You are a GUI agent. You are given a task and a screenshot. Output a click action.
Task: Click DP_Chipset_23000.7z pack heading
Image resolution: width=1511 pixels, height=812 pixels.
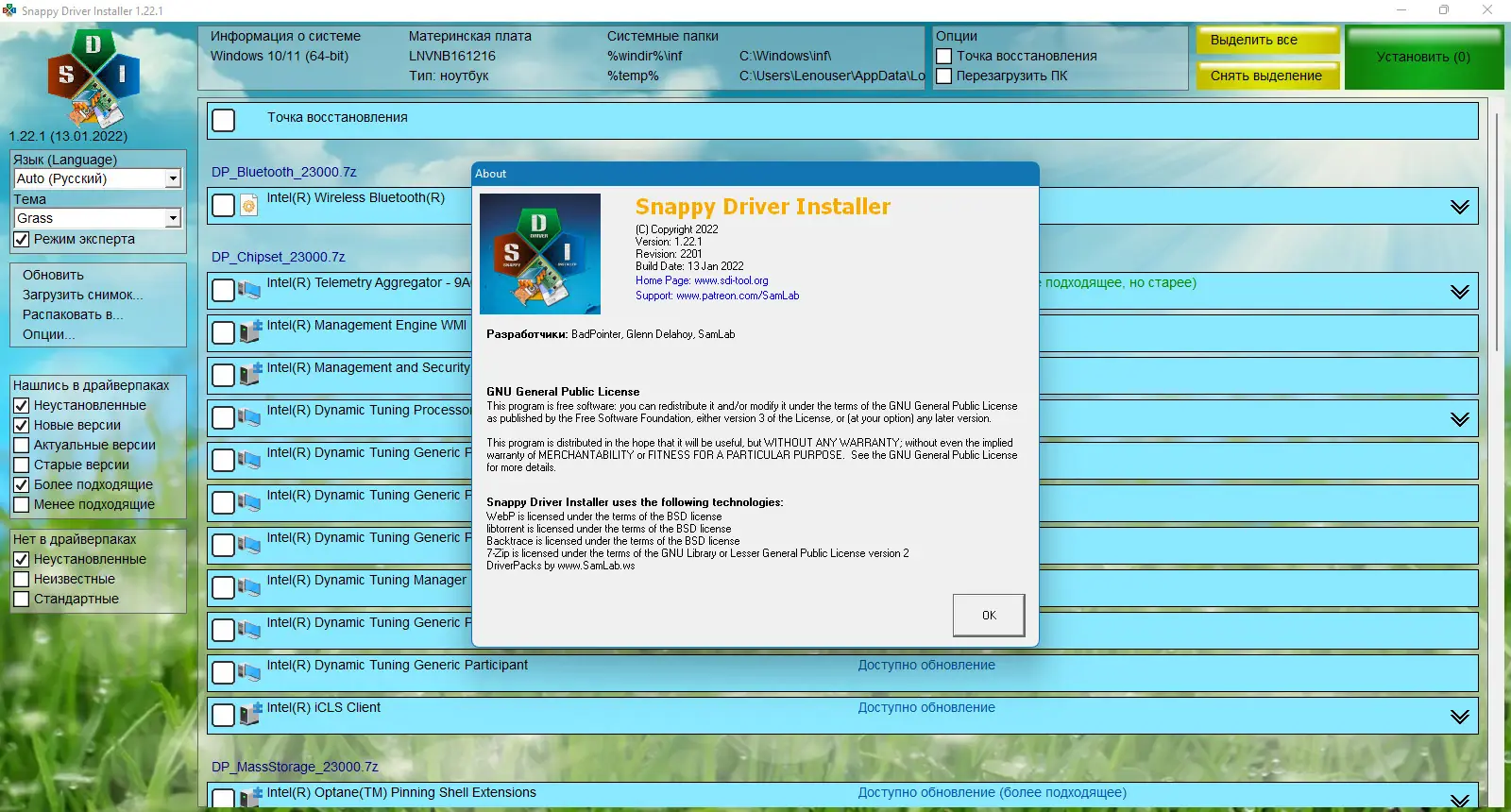279,257
